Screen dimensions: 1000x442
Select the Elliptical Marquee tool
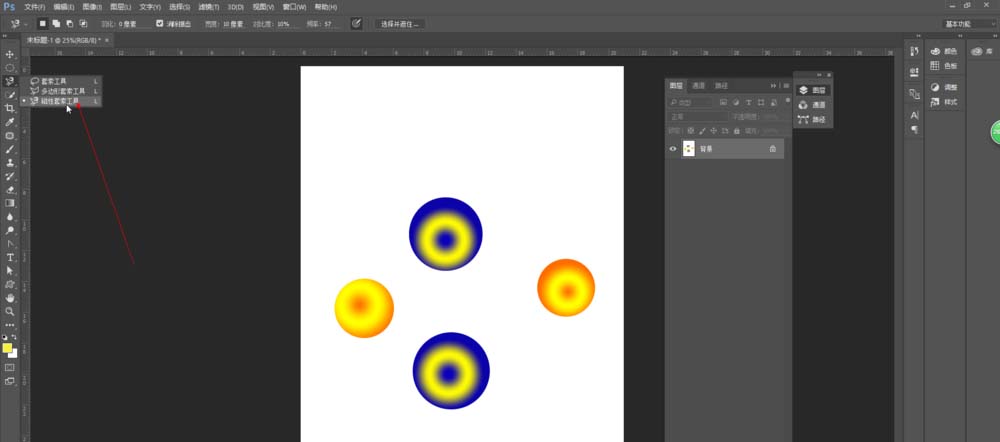coord(10,67)
